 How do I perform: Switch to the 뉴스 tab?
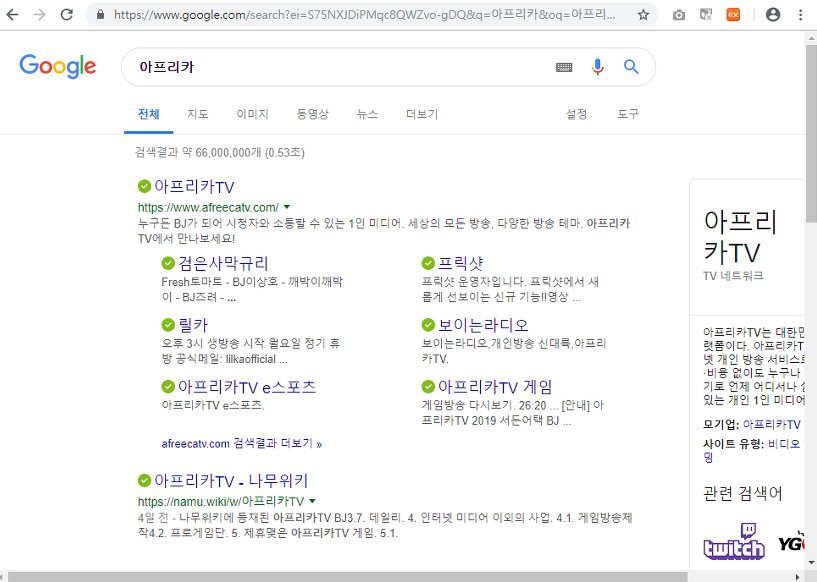coord(367,114)
